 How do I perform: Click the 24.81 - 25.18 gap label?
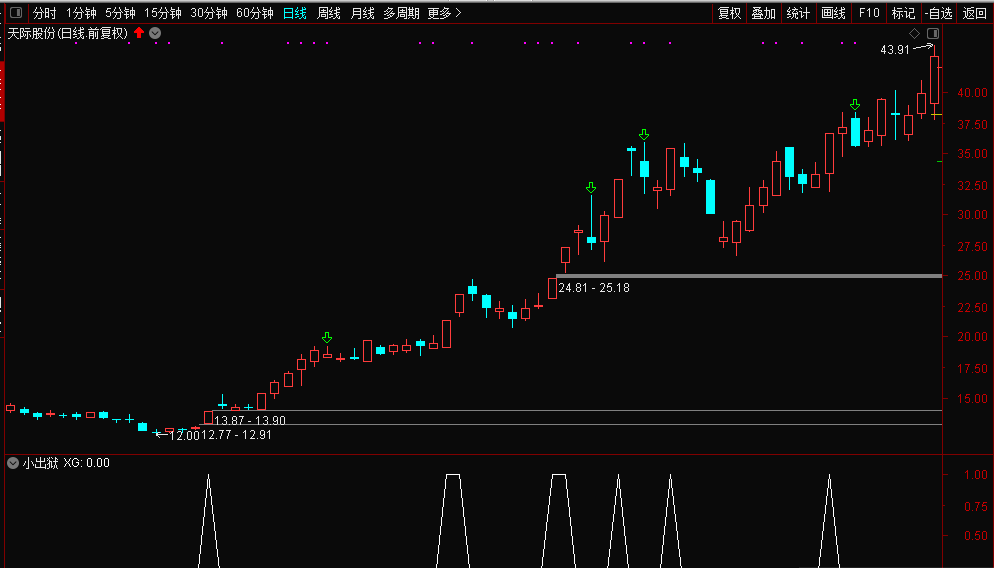(x=594, y=288)
